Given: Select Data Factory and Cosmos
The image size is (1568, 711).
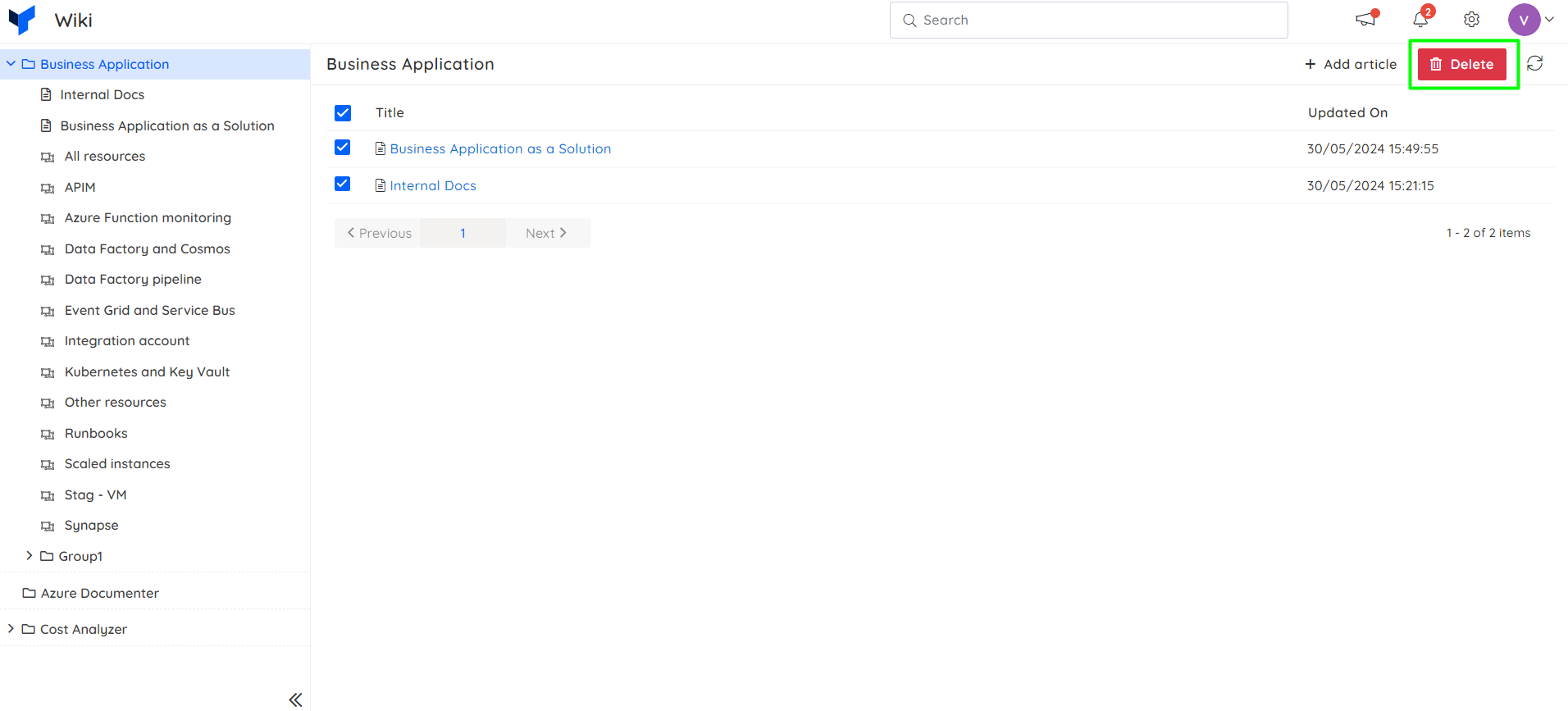Looking at the screenshot, I should 148,248.
